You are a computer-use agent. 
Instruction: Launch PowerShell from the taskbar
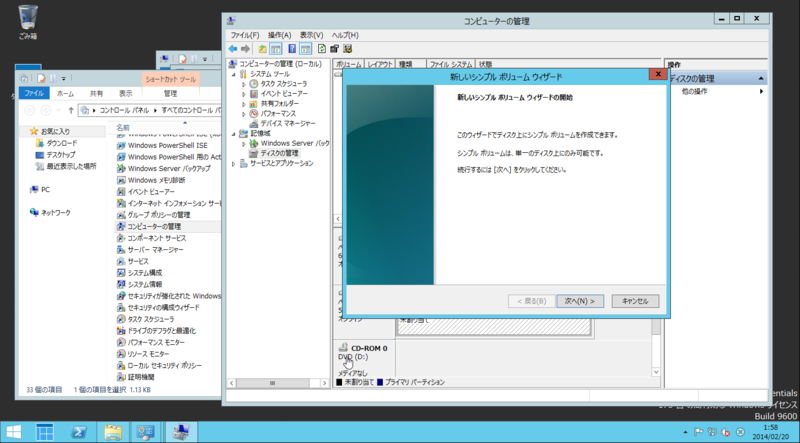pyautogui.click(x=78, y=432)
